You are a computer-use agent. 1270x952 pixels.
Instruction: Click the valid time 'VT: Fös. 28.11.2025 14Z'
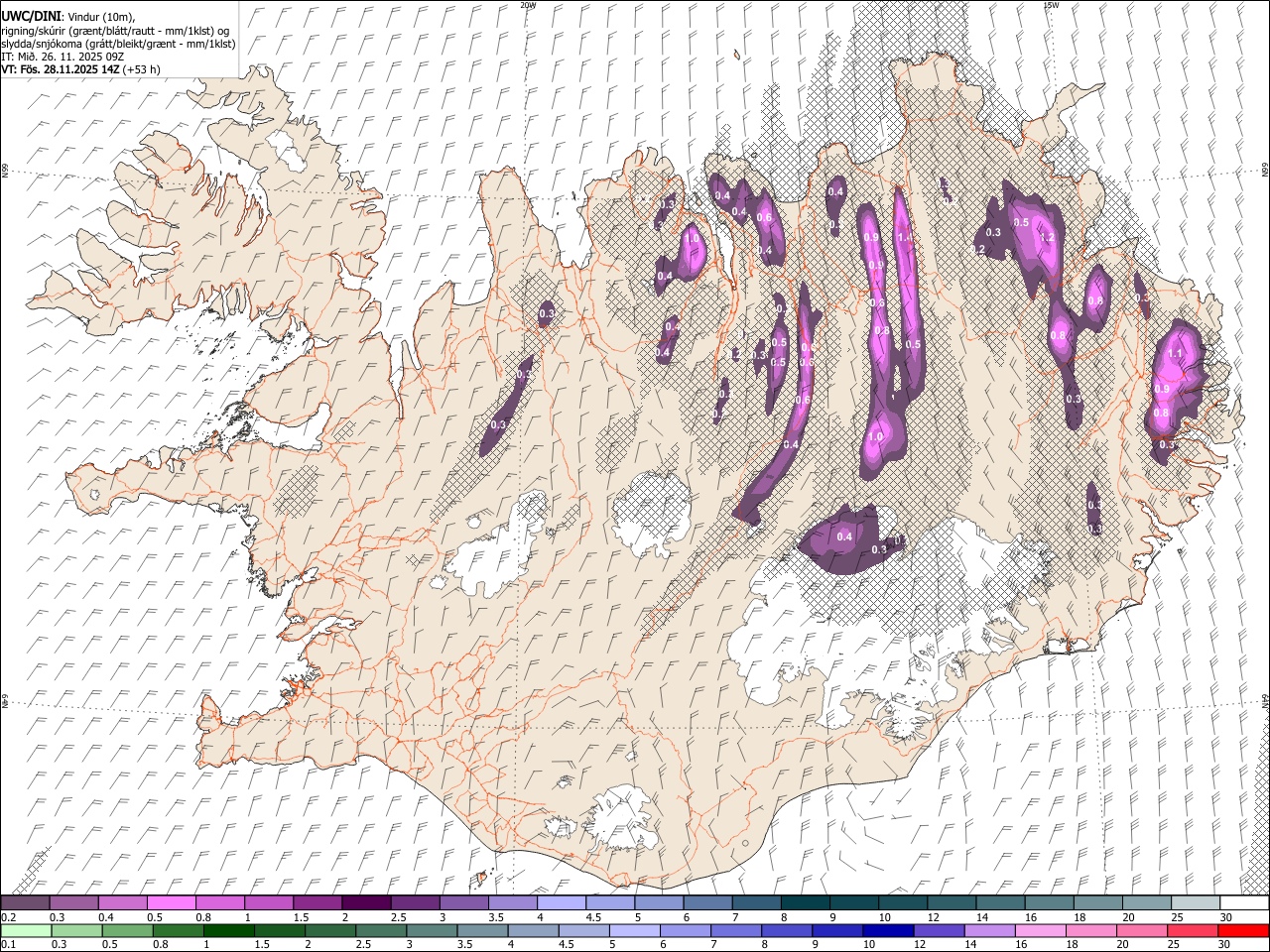[x=61, y=69]
